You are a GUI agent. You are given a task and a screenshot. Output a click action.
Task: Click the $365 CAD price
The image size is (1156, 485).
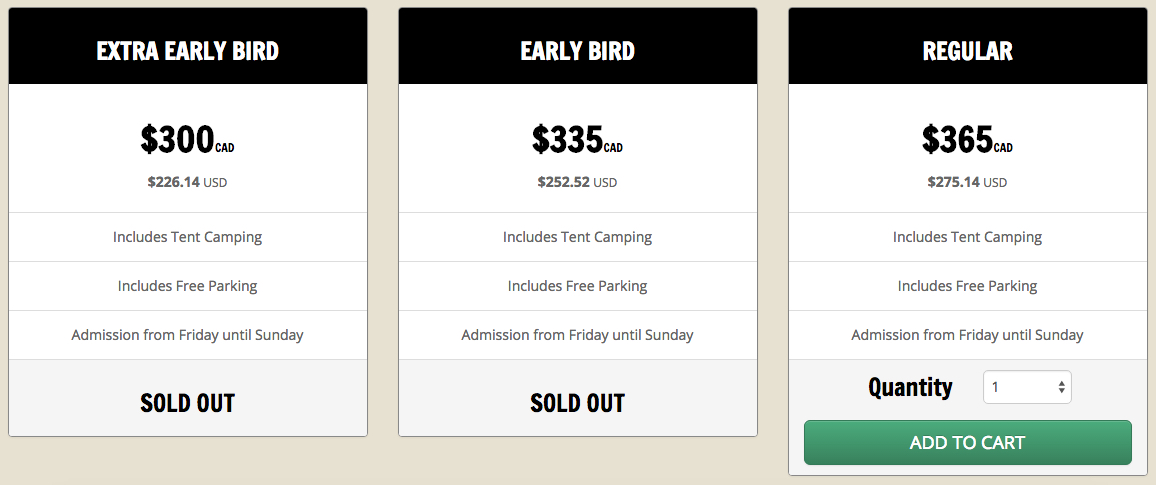pos(967,140)
